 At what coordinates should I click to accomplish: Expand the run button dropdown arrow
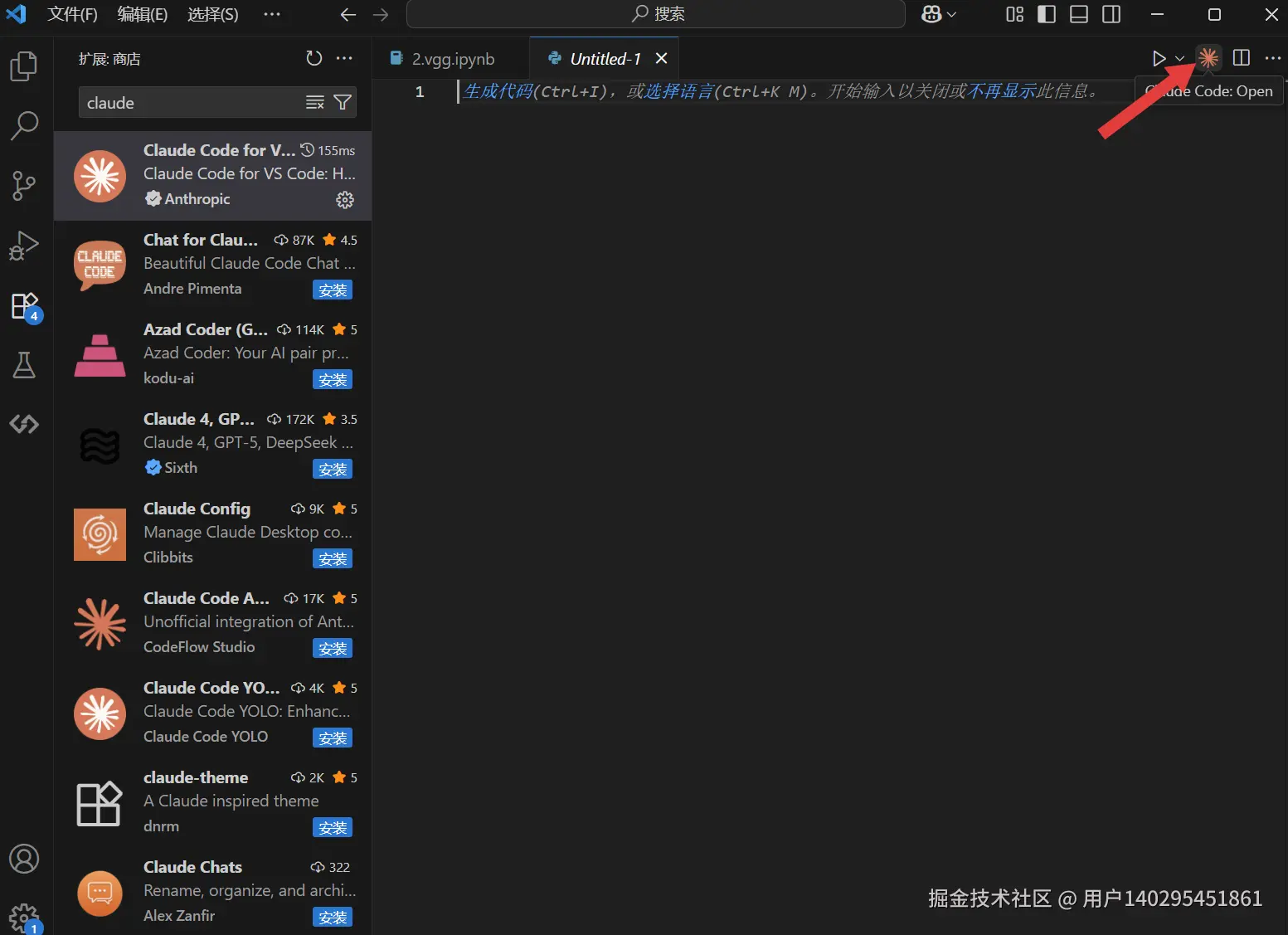(1179, 58)
